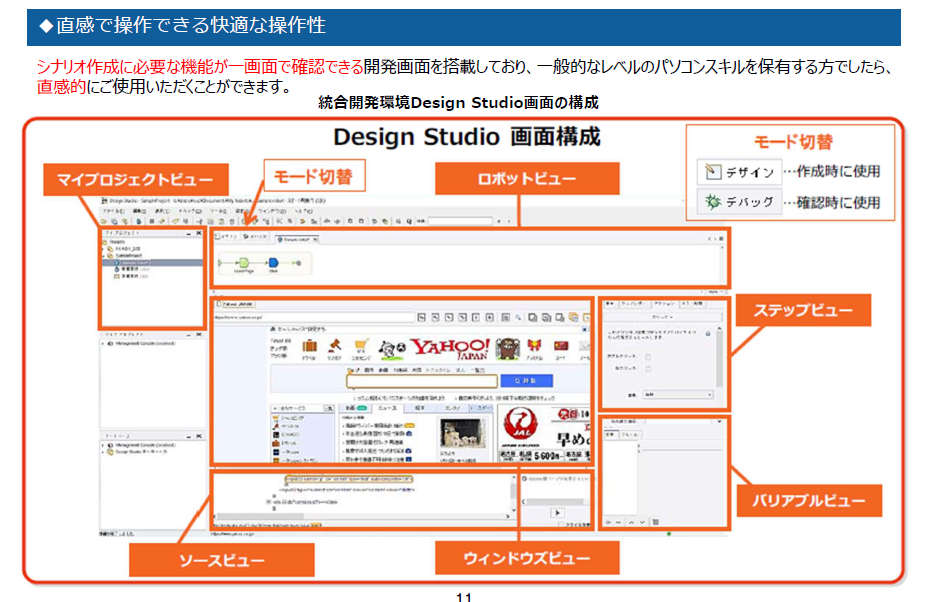This screenshot has width=927, height=602.
Task: Open the Sample.robot tab in robot view
Action: click(x=295, y=240)
